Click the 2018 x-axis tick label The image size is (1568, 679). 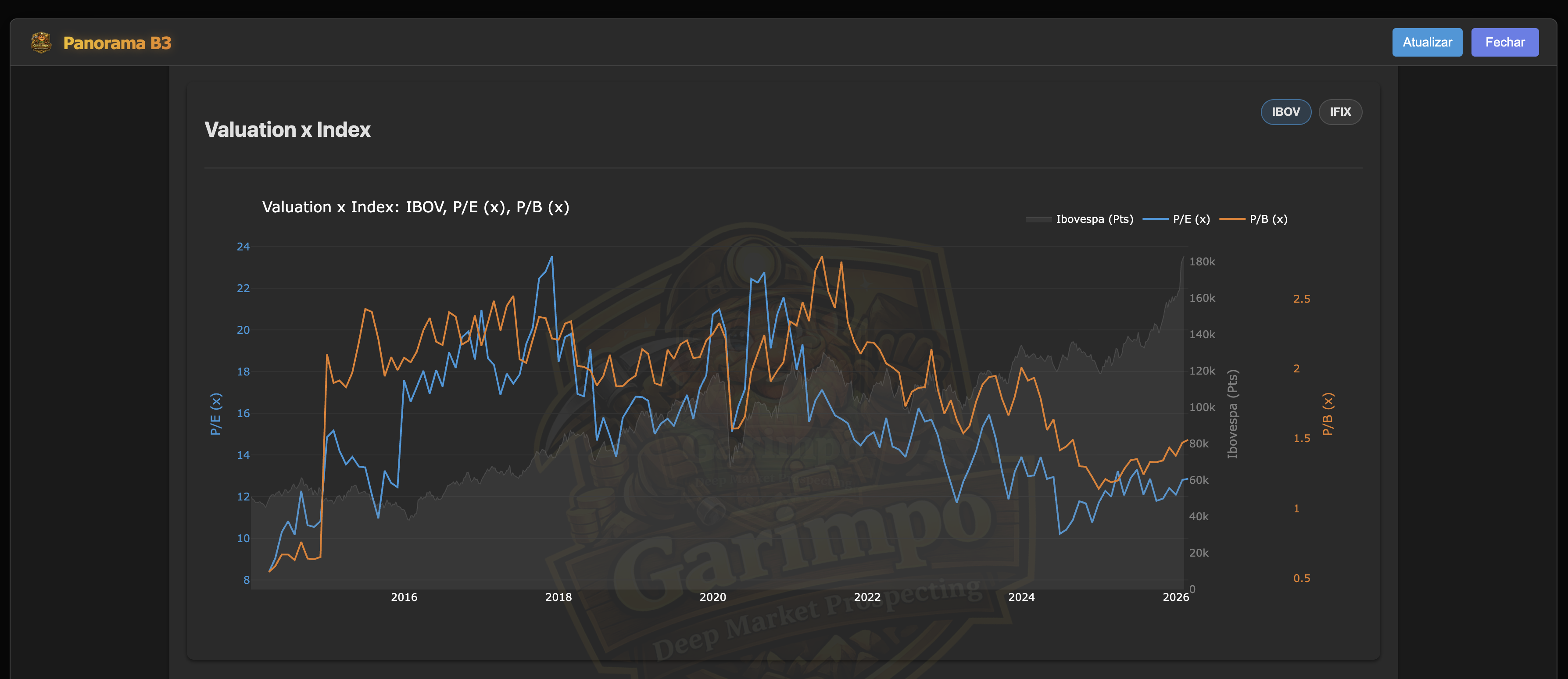(x=558, y=597)
